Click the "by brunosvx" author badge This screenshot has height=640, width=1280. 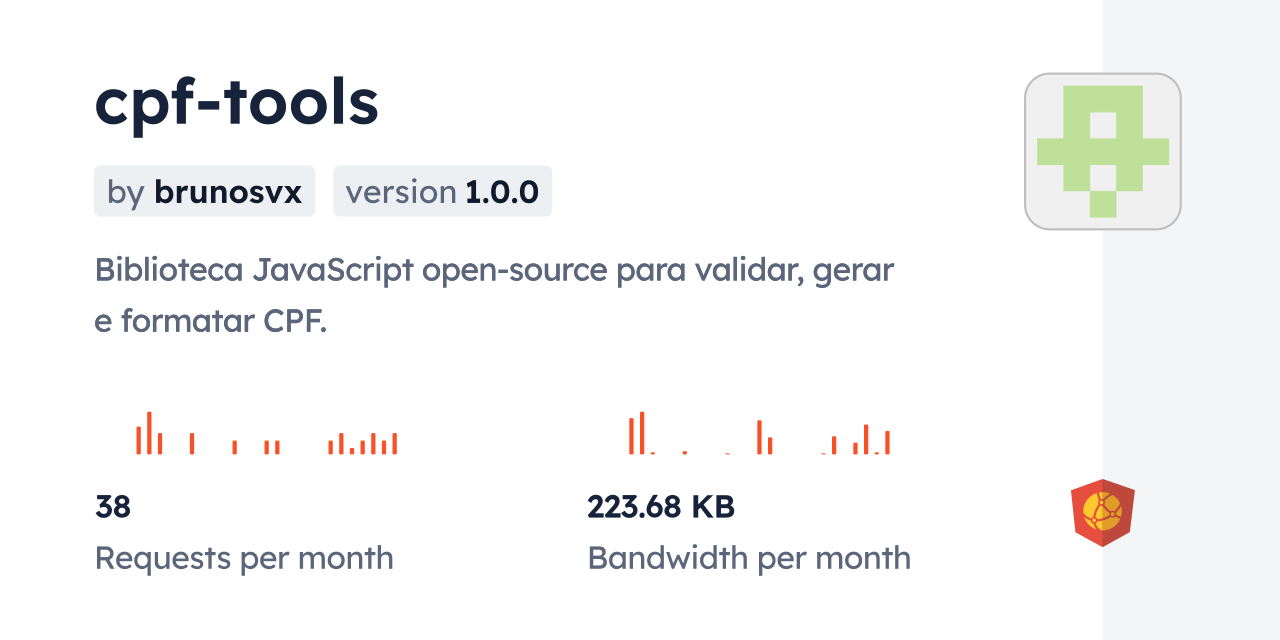point(204,191)
